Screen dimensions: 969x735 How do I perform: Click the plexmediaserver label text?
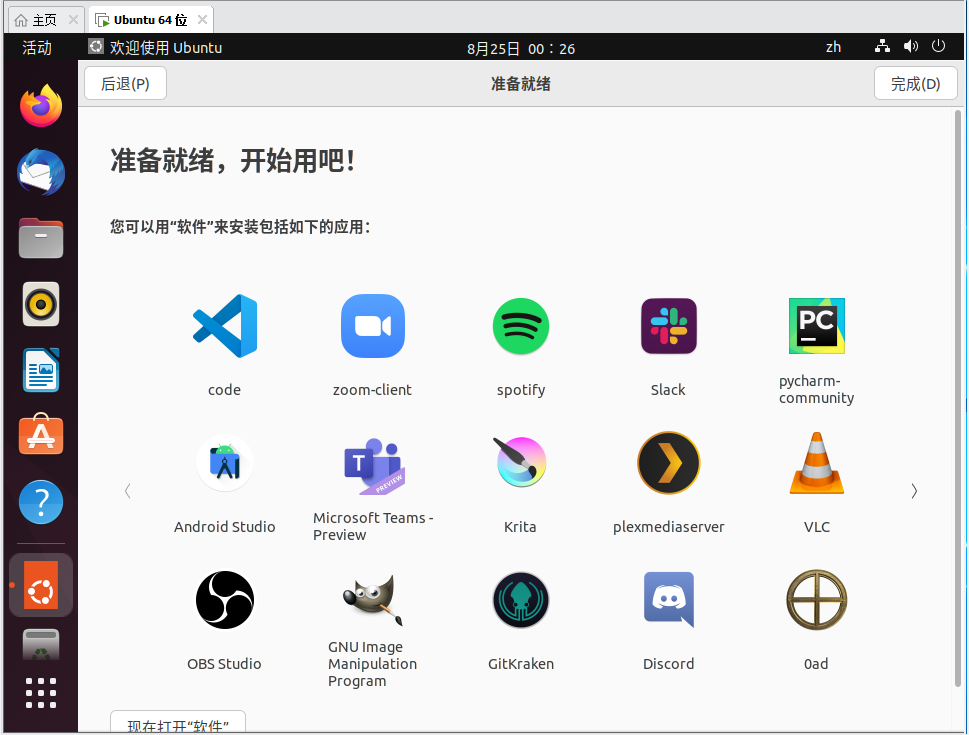click(669, 527)
